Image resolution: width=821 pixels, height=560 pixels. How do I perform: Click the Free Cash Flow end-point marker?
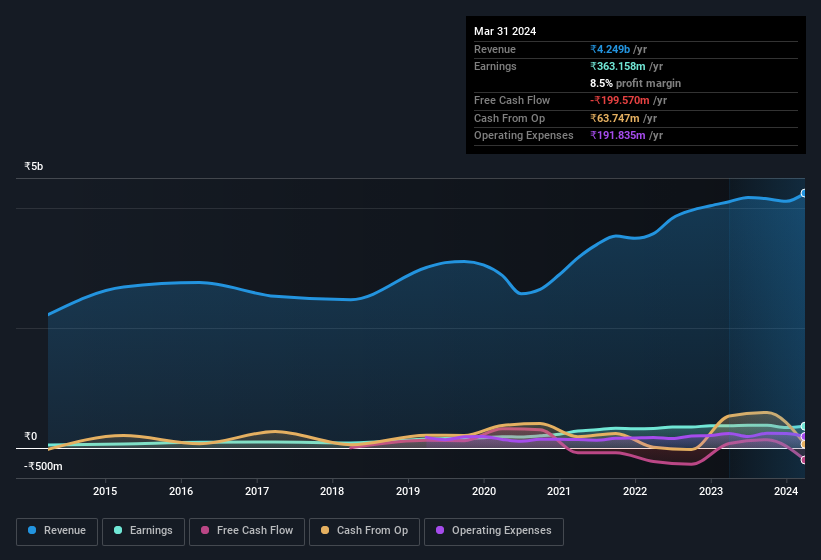804,460
